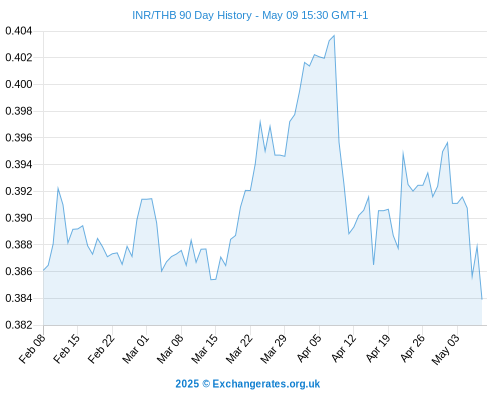Select the Mar 15 date axis label
Viewport: 495px width, 400px height.
tap(204, 349)
